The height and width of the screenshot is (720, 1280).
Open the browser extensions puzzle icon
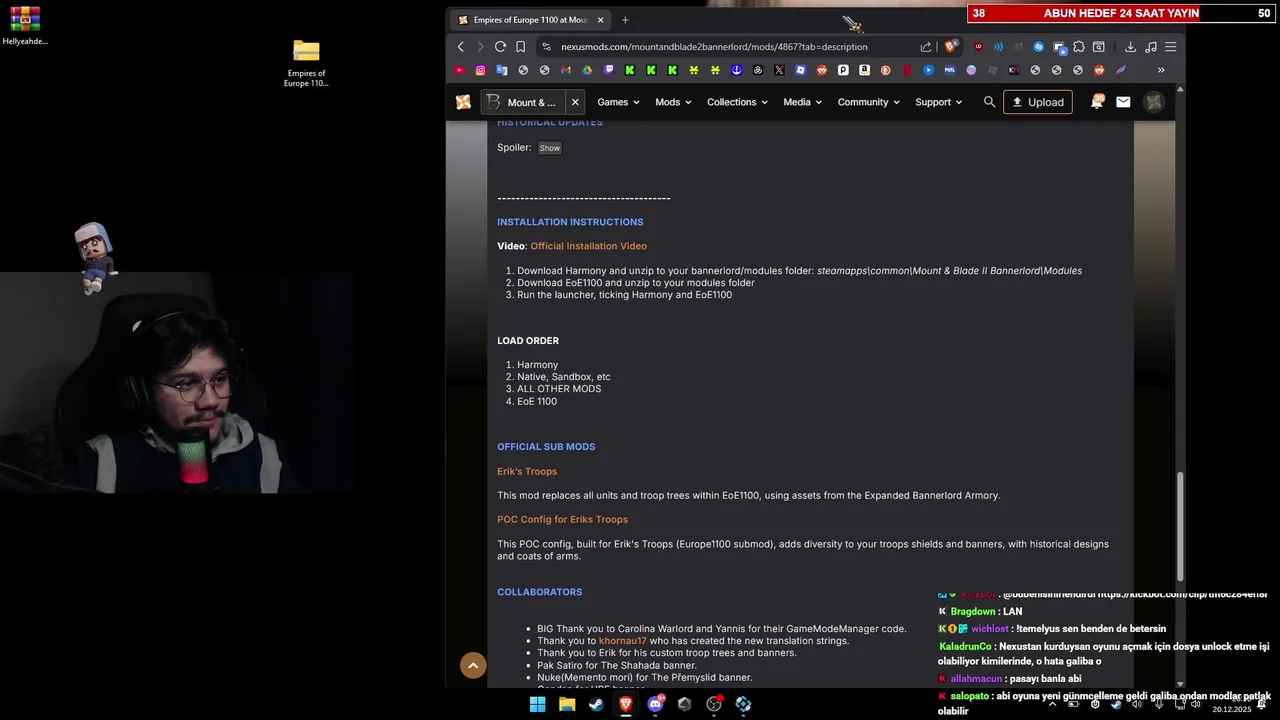[x=1078, y=47]
